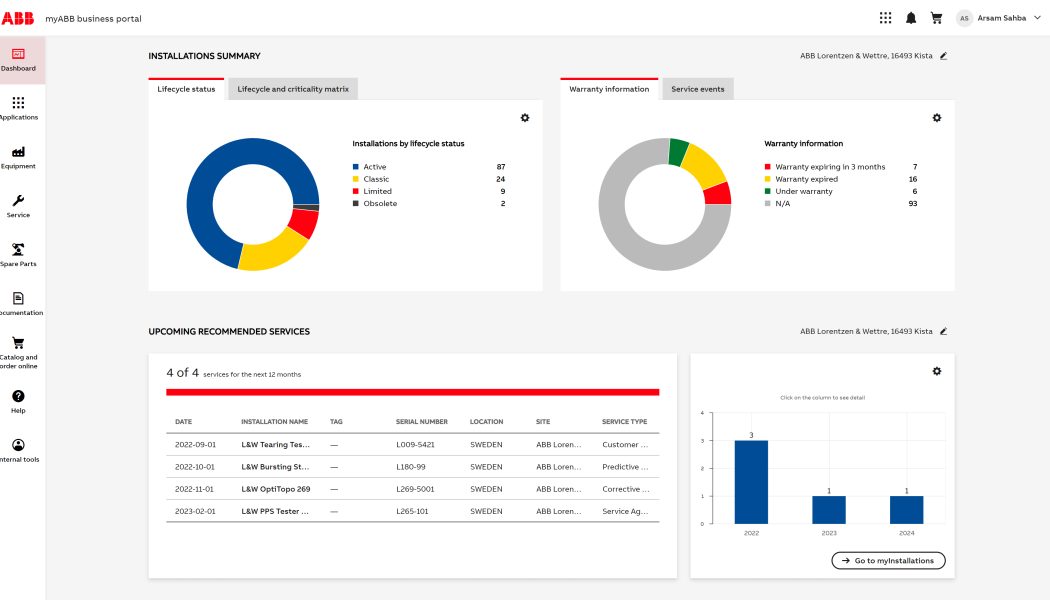Open the L&W OptiTopo 269 installation
Screen dimensions: 1050x600
point(276,489)
